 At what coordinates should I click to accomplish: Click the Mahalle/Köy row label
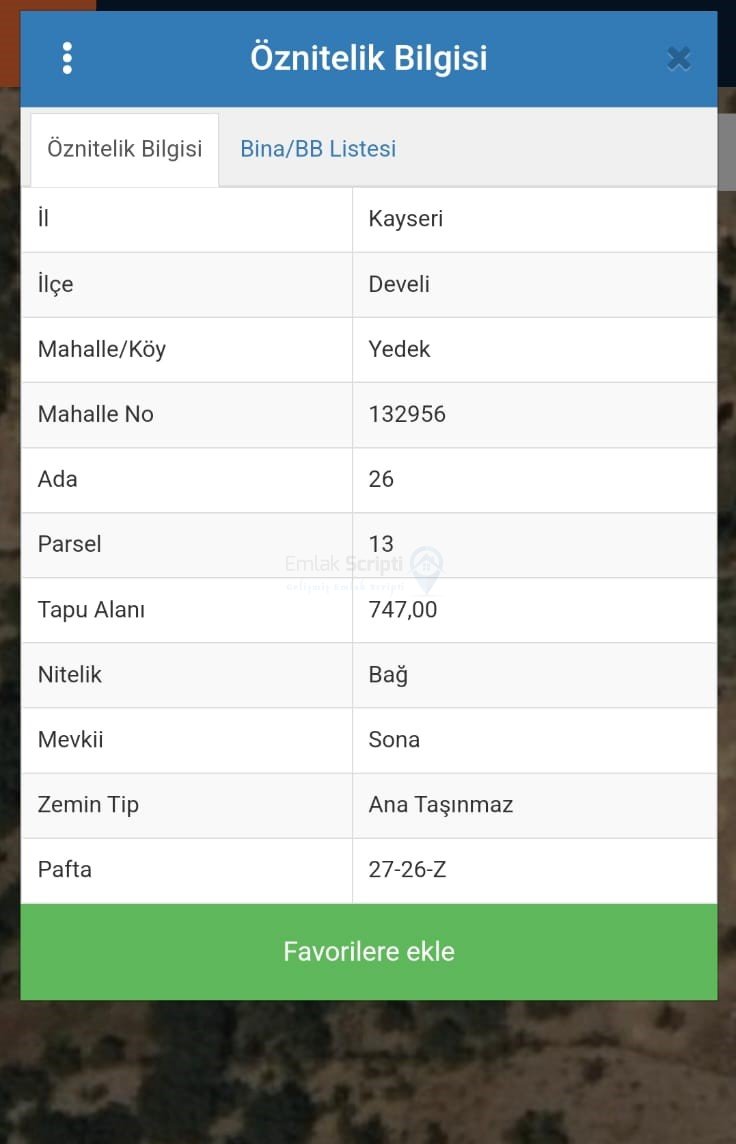point(102,349)
